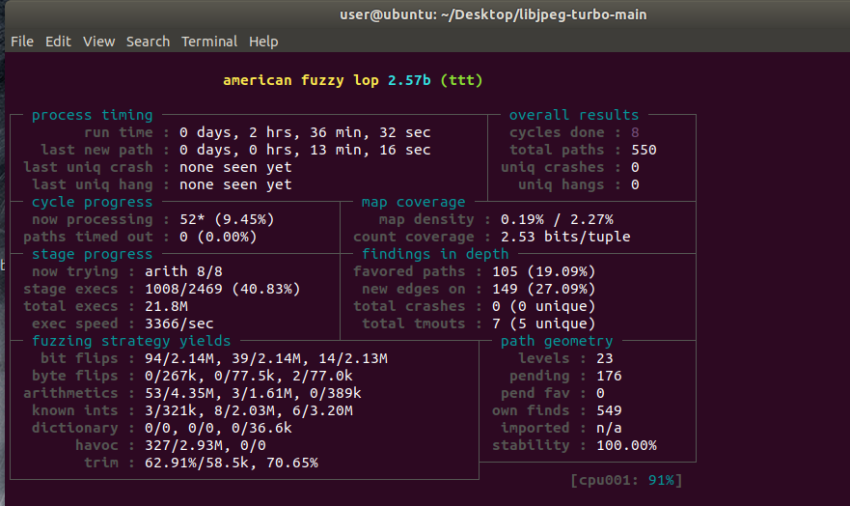Click paths timed out value '0 (0.00%)'

point(218,236)
